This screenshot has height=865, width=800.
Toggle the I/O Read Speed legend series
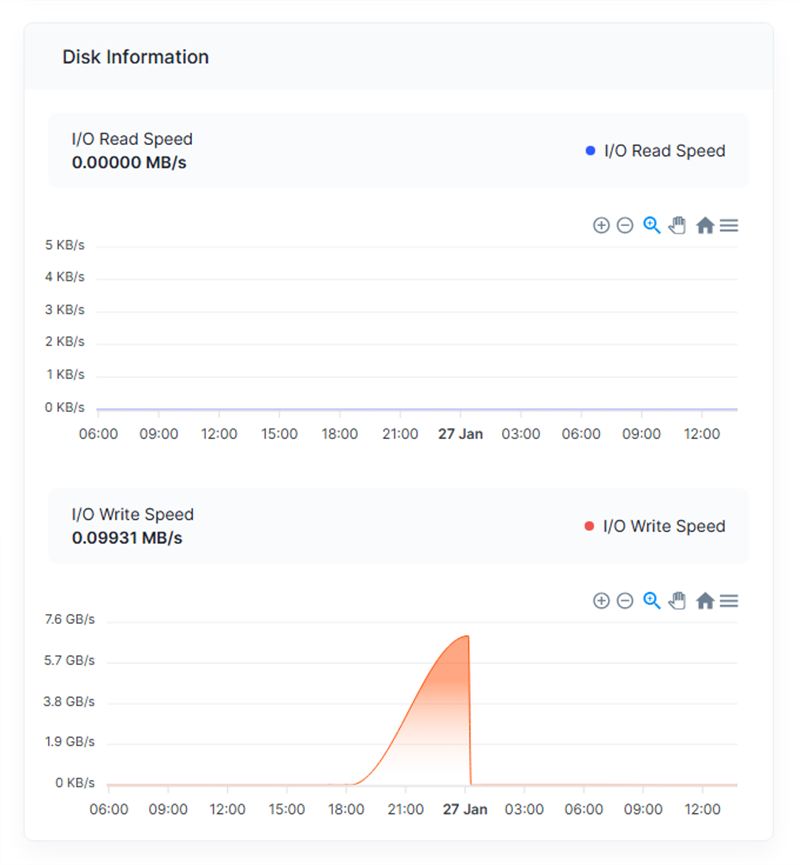664,151
